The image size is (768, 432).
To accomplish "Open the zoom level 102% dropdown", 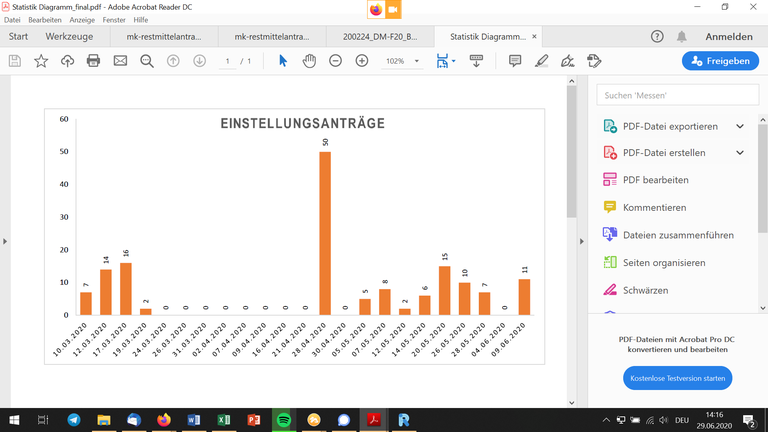I will point(401,61).
